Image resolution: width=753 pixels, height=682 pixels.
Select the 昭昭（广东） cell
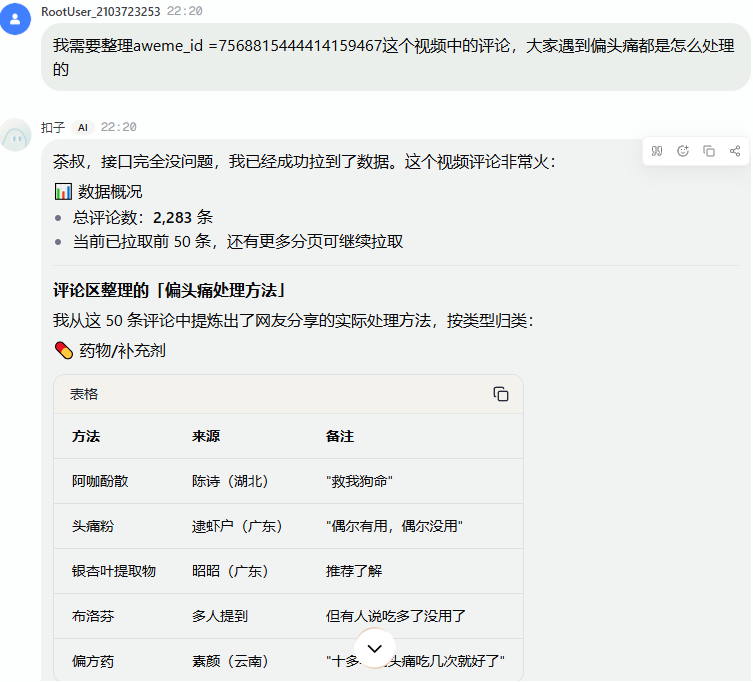click(230, 571)
